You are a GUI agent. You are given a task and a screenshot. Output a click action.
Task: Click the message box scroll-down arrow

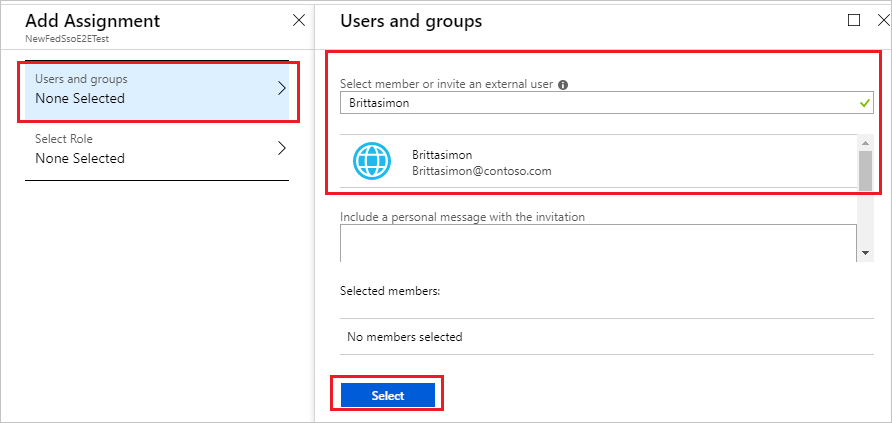coord(865,254)
